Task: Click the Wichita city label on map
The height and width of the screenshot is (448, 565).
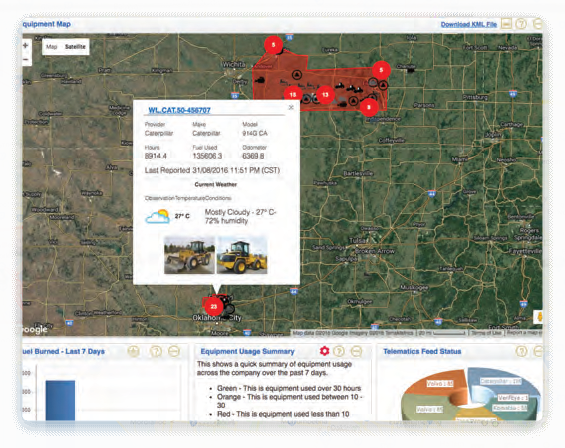Action: click(x=234, y=65)
